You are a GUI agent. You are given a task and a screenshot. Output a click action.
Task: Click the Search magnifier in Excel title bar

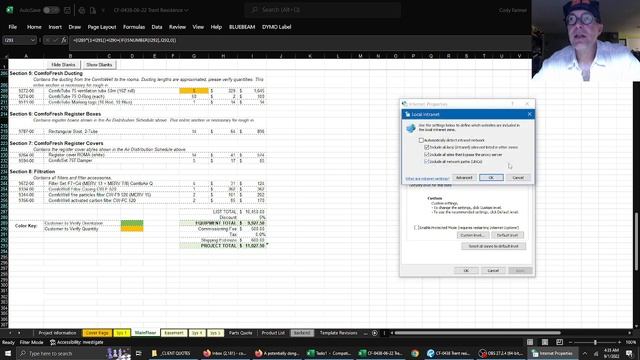click(x=255, y=10)
